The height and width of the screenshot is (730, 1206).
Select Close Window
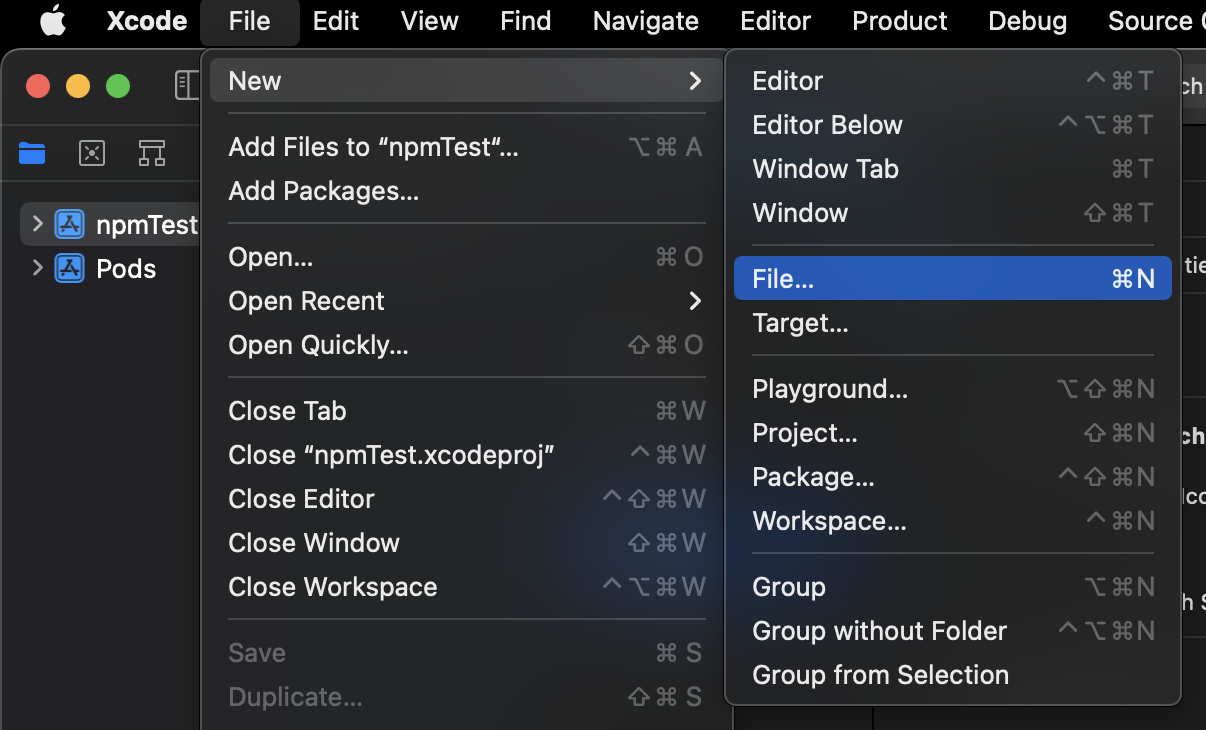(x=466, y=543)
